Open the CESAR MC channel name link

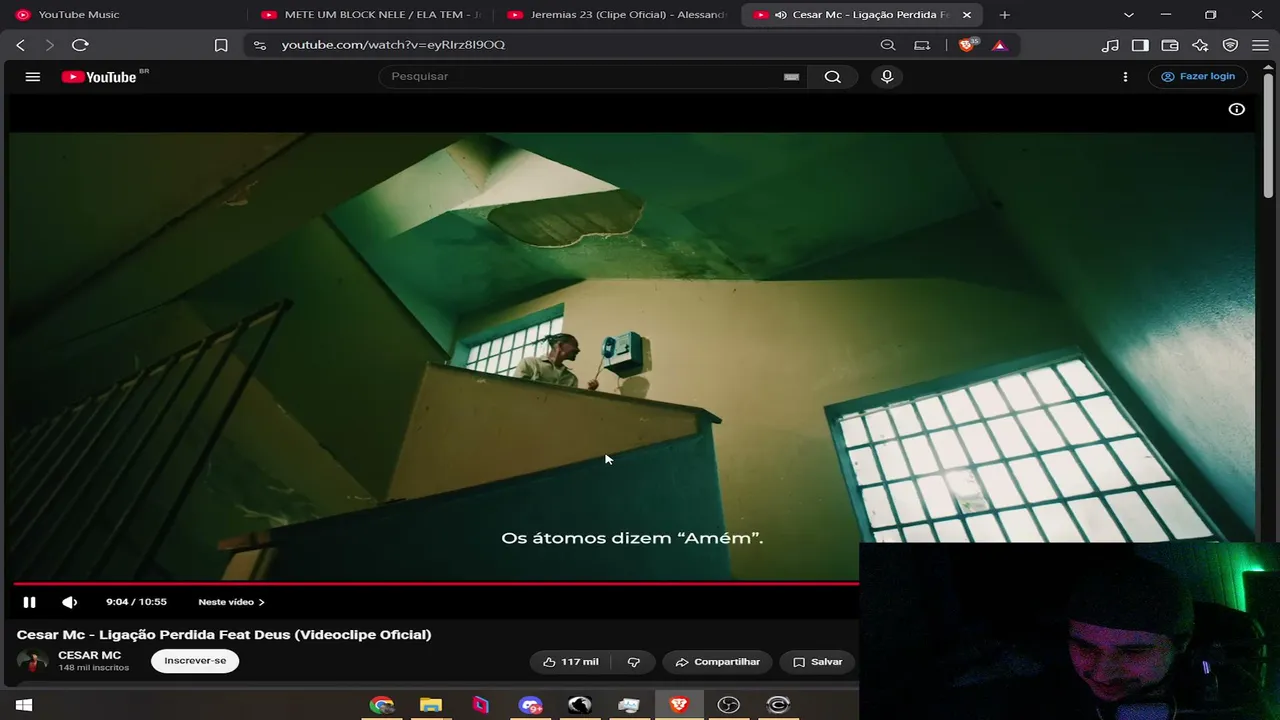[89, 656]
